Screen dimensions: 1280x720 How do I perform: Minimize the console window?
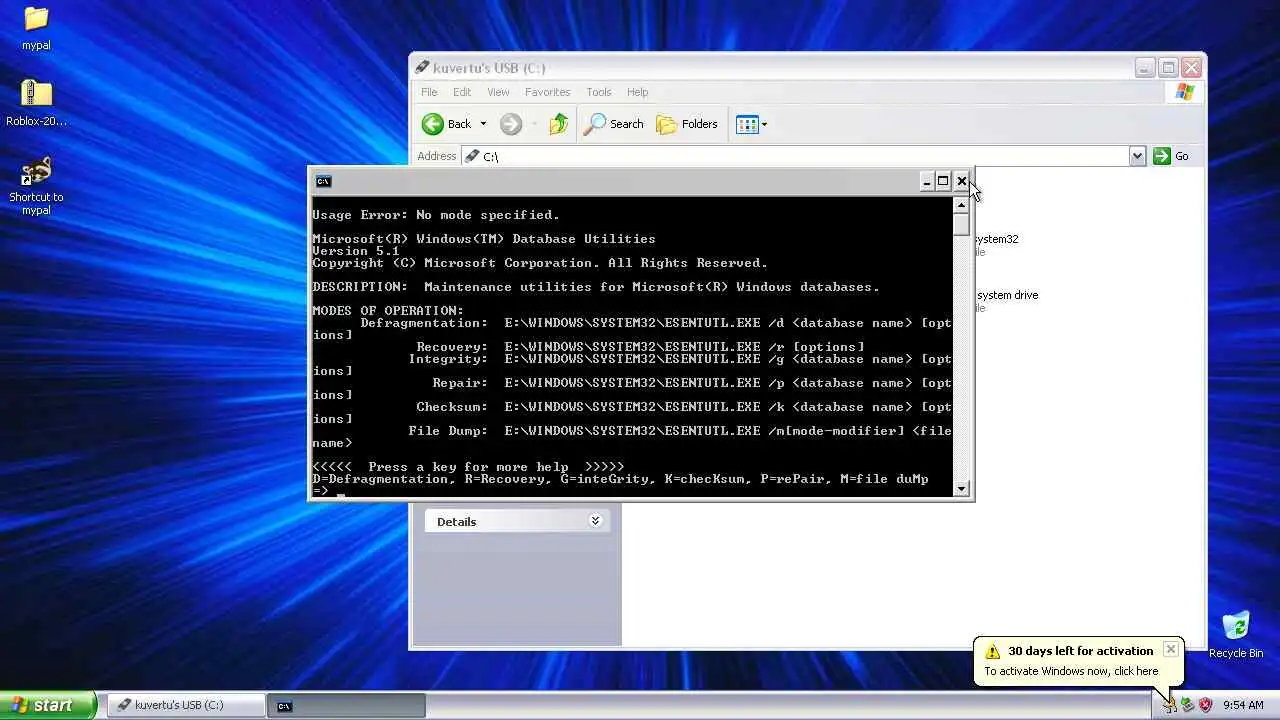(927, 181)
